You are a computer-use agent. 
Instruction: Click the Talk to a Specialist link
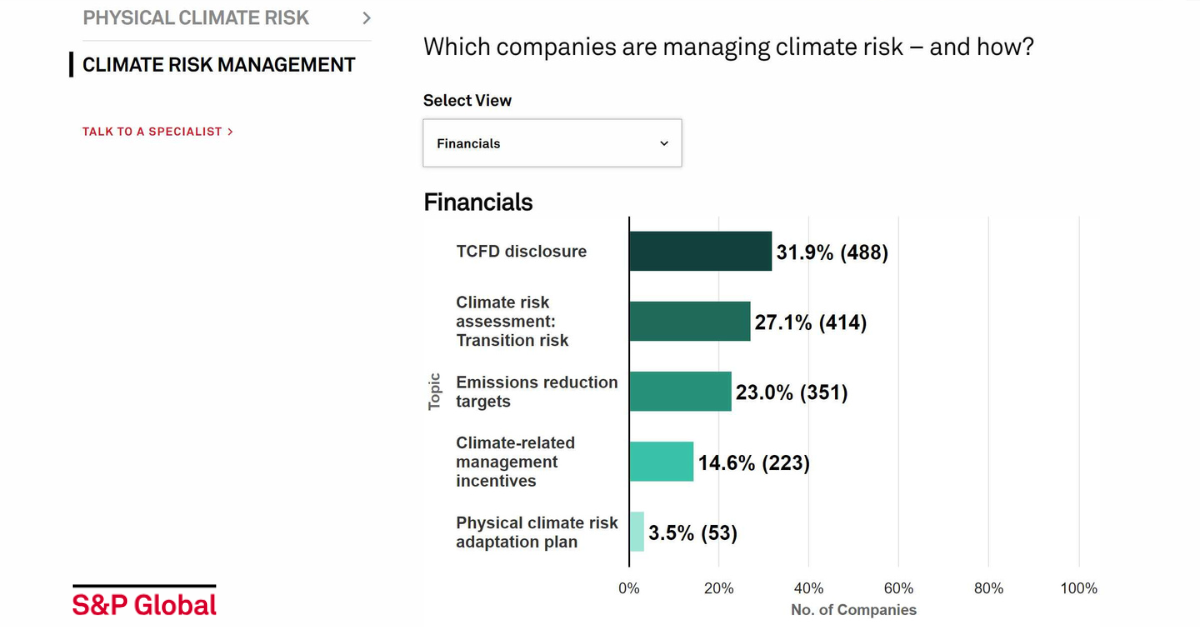[152, 131]
